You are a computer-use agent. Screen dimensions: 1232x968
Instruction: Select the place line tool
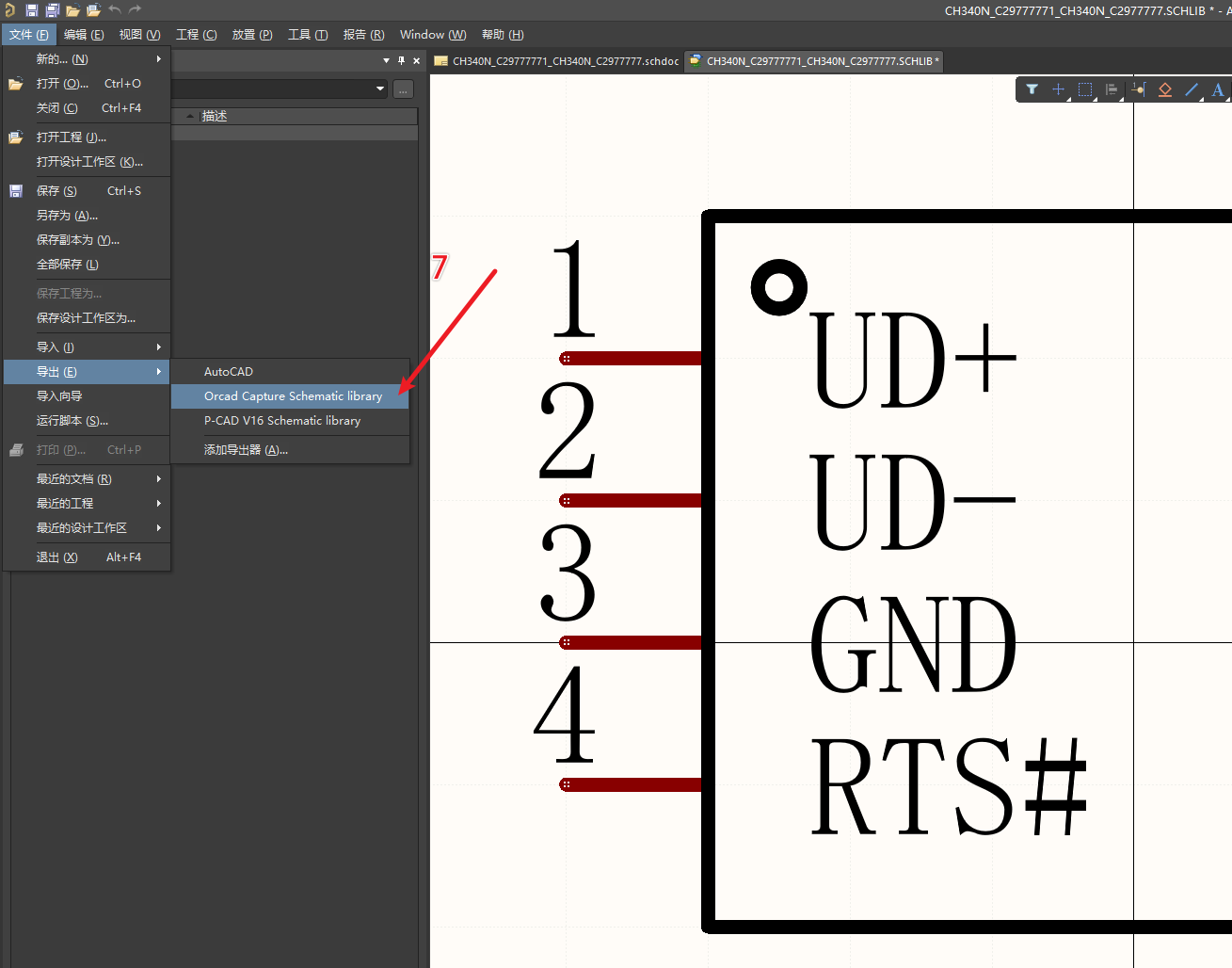(x=1192, y=89)
